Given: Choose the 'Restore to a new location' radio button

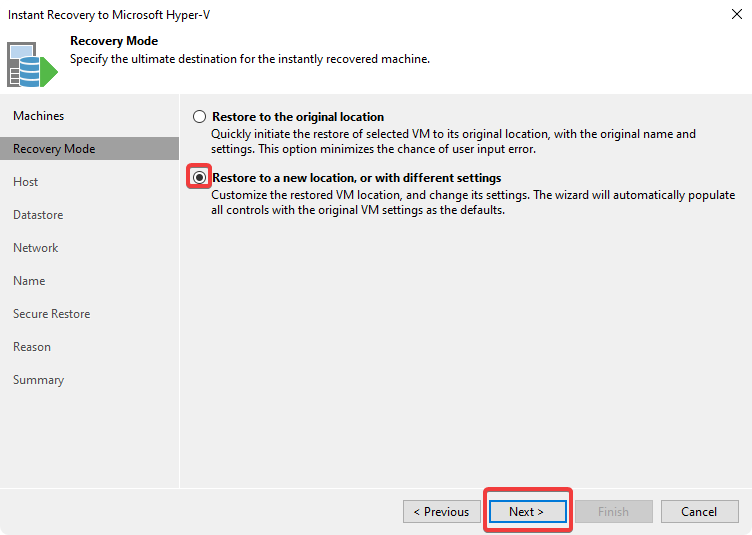Looking at the screenshot, I should click(x=200, y=178).
